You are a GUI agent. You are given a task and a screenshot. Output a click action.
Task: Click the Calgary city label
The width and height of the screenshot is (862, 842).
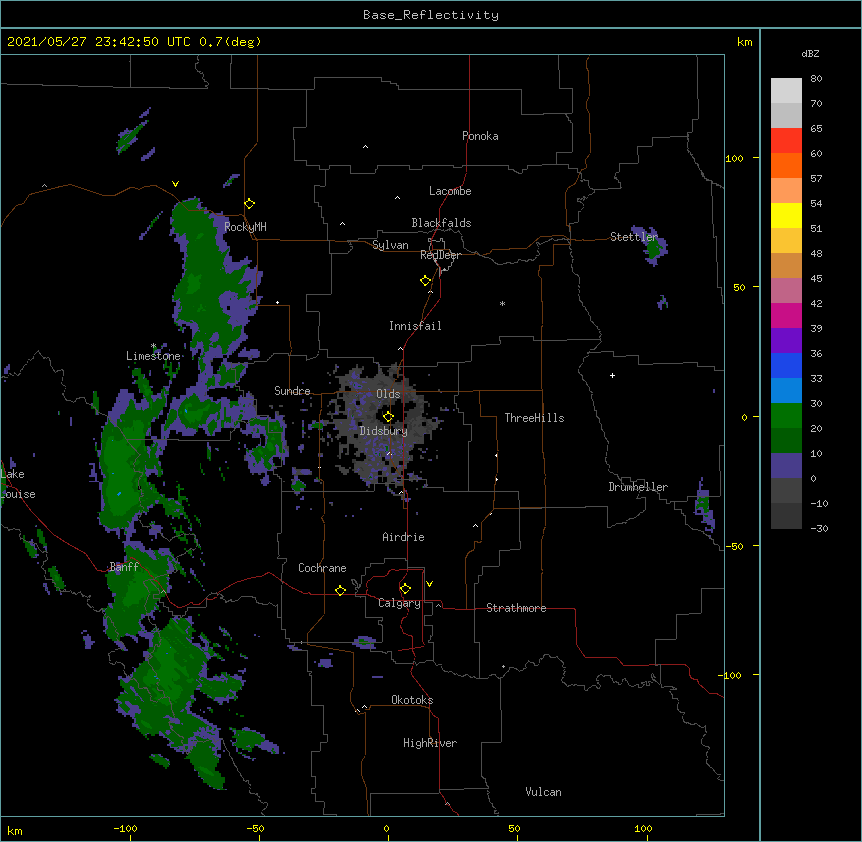coord(399,603)
